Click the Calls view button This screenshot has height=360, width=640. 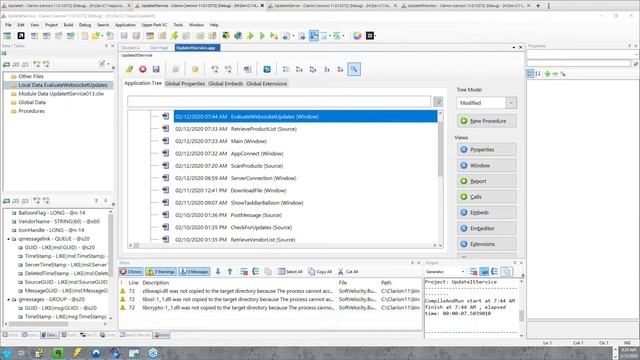click(x=487, y=197)
